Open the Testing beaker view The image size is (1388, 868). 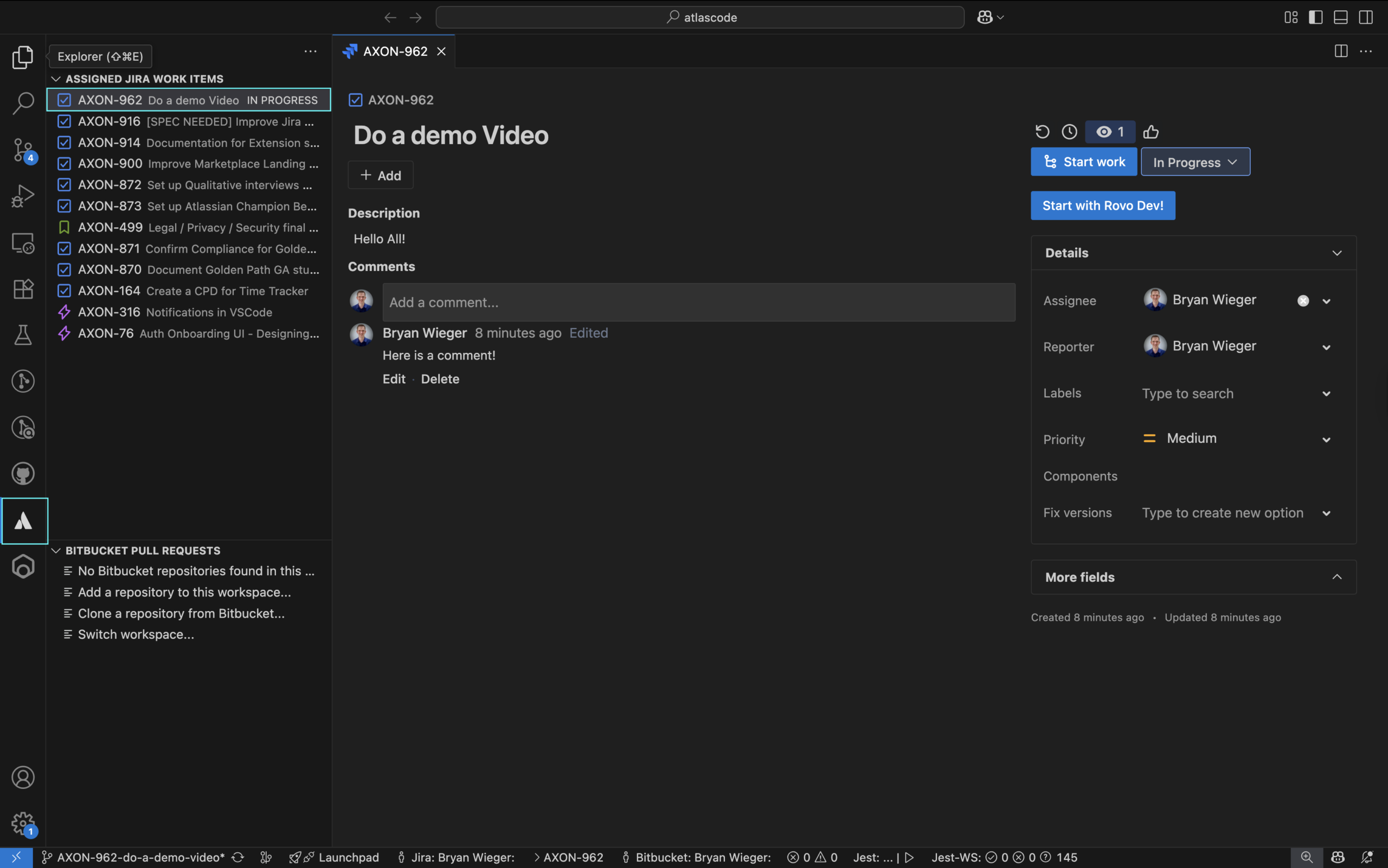pos(23,335)
